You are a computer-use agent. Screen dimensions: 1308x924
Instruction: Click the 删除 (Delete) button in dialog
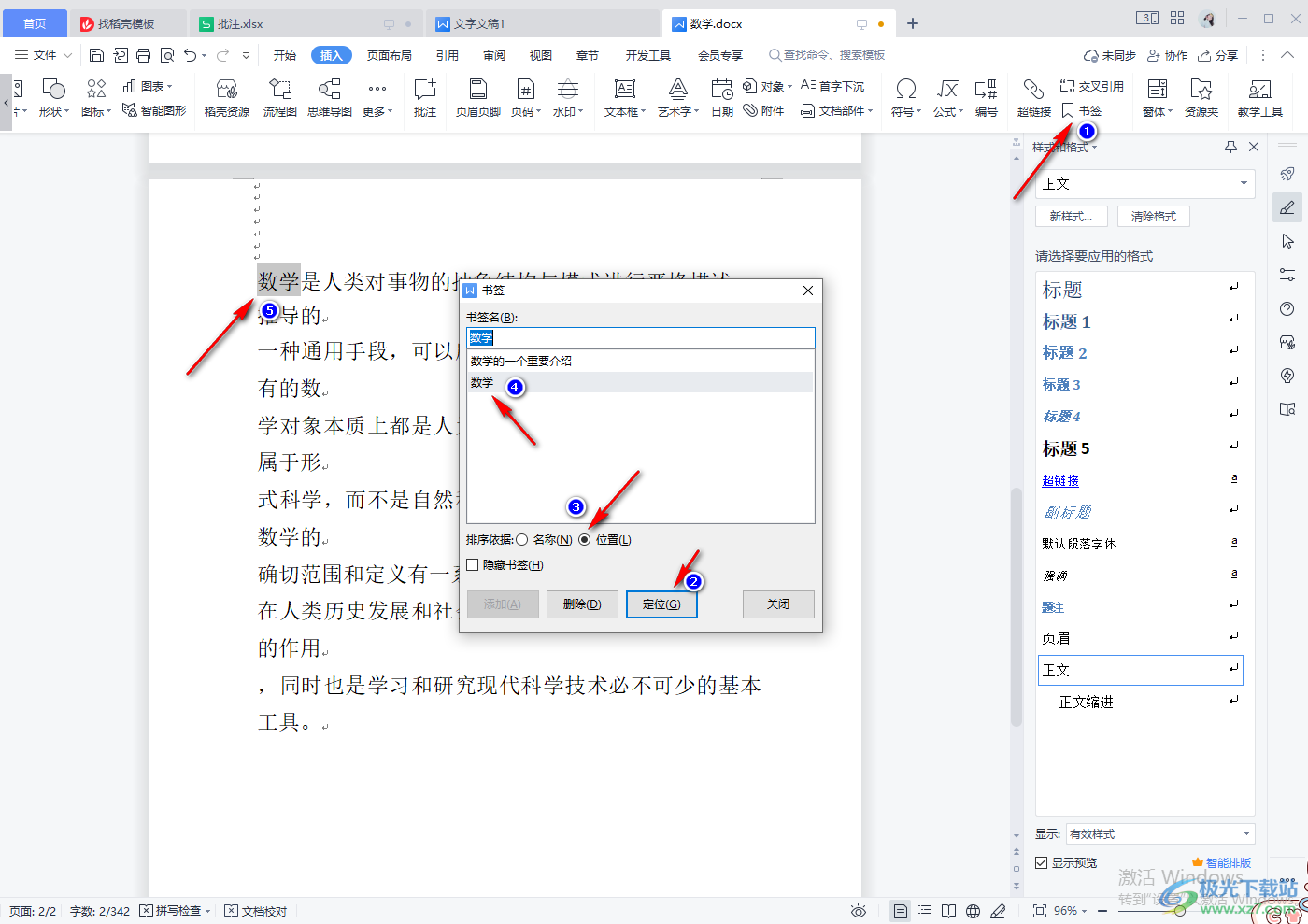(582, 604)
